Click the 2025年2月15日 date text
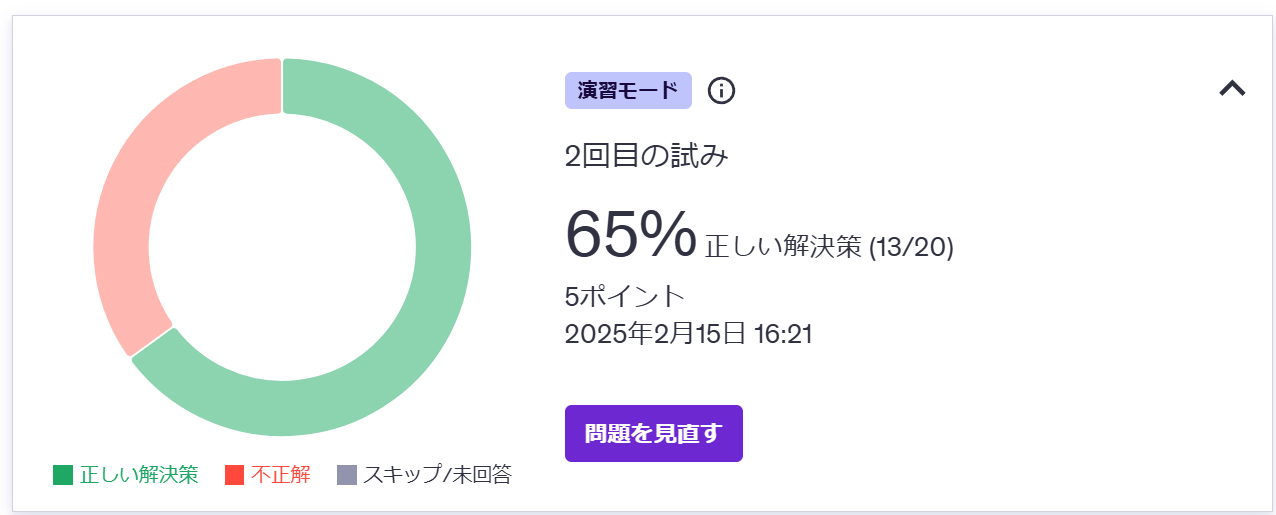Viewport: 1276px width, 515px height. pos(655,333)
